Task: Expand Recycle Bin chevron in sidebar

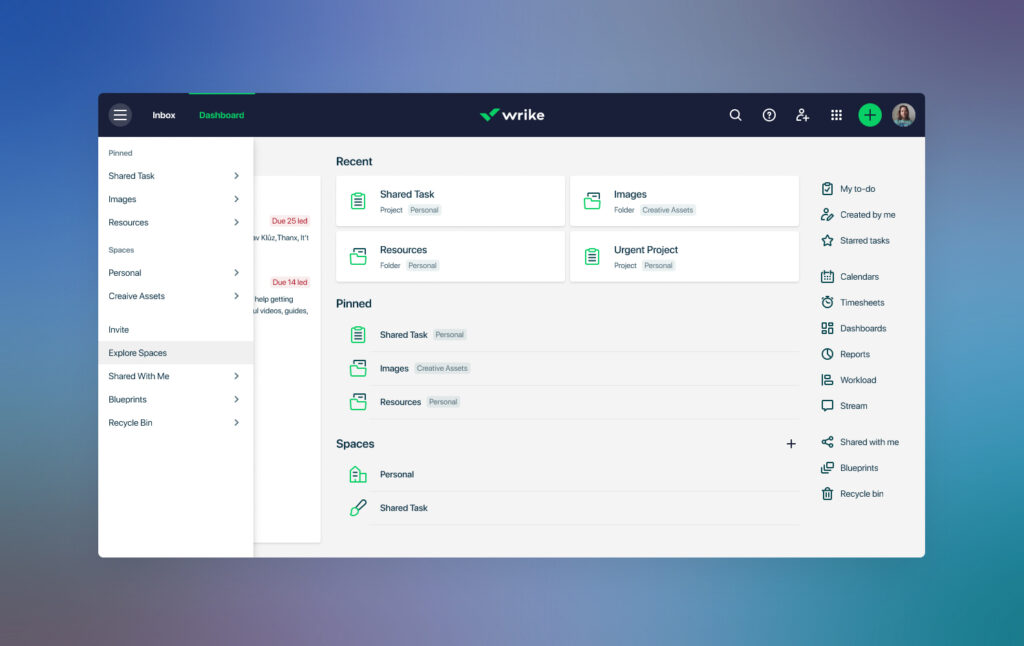Action: click(x=236, y=423)
